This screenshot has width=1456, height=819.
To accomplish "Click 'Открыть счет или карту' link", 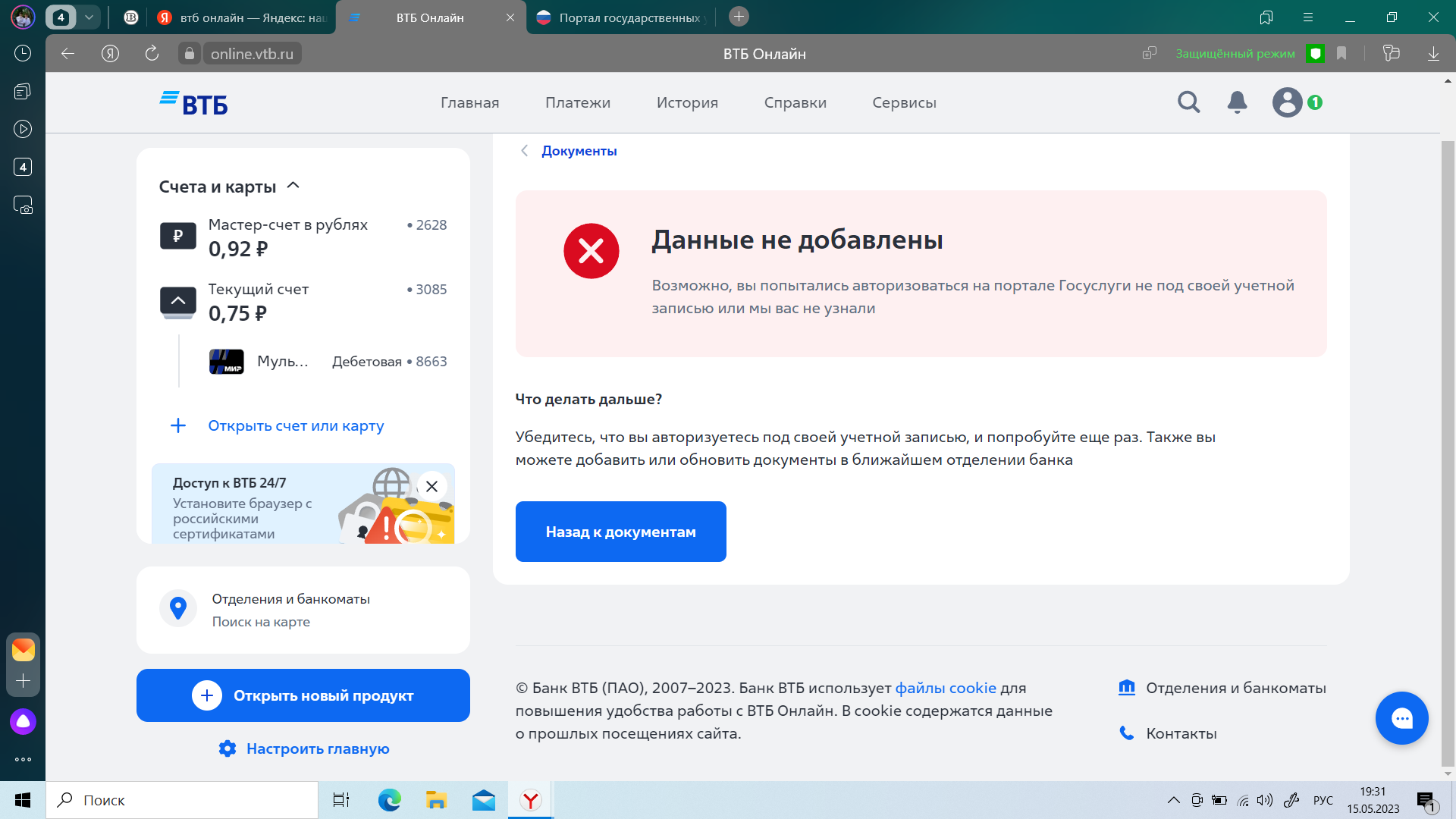I will [x=296, y=425].
